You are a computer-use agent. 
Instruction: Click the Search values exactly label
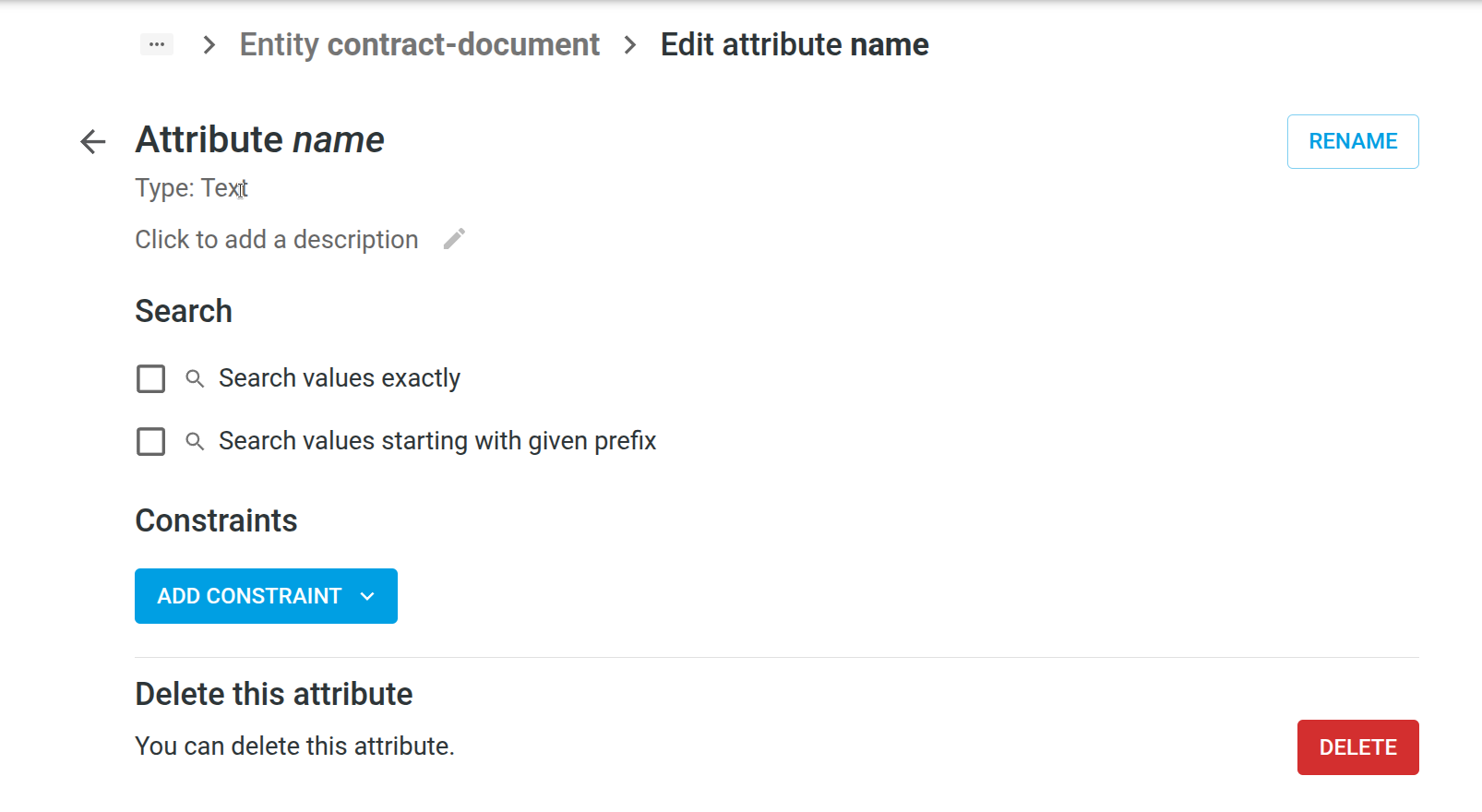click(339, 378)
